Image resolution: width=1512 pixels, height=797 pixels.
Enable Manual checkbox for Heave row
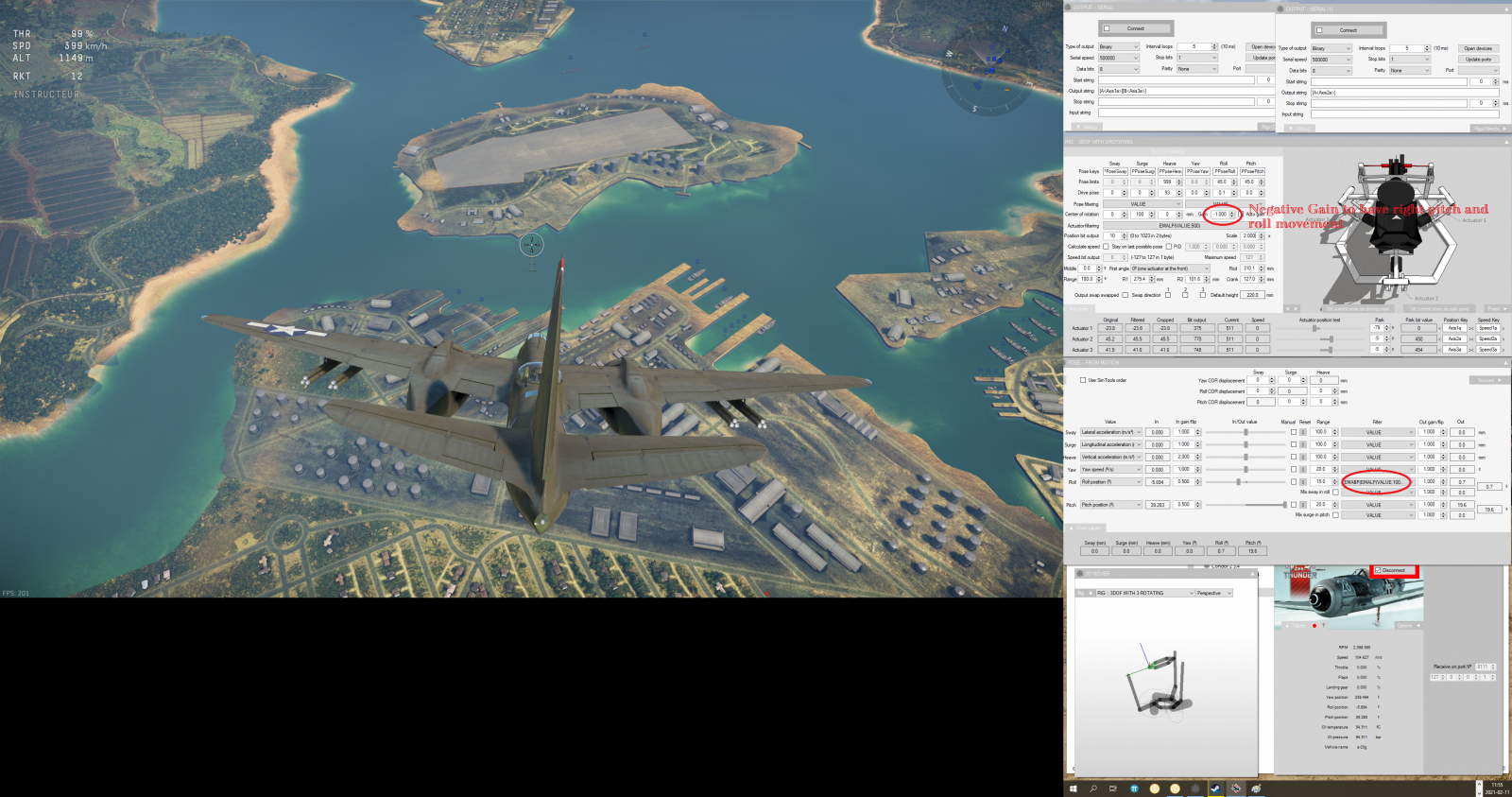coord(1294,457)
